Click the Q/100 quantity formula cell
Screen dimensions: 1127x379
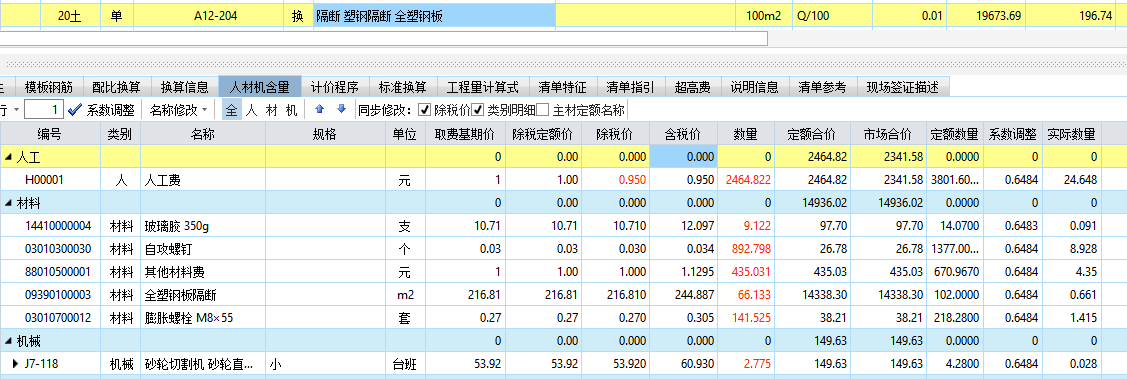point(832,15)
